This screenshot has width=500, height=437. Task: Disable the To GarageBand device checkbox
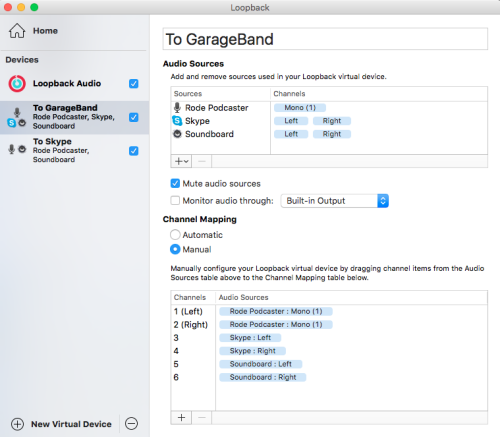(x=134, y=117)
